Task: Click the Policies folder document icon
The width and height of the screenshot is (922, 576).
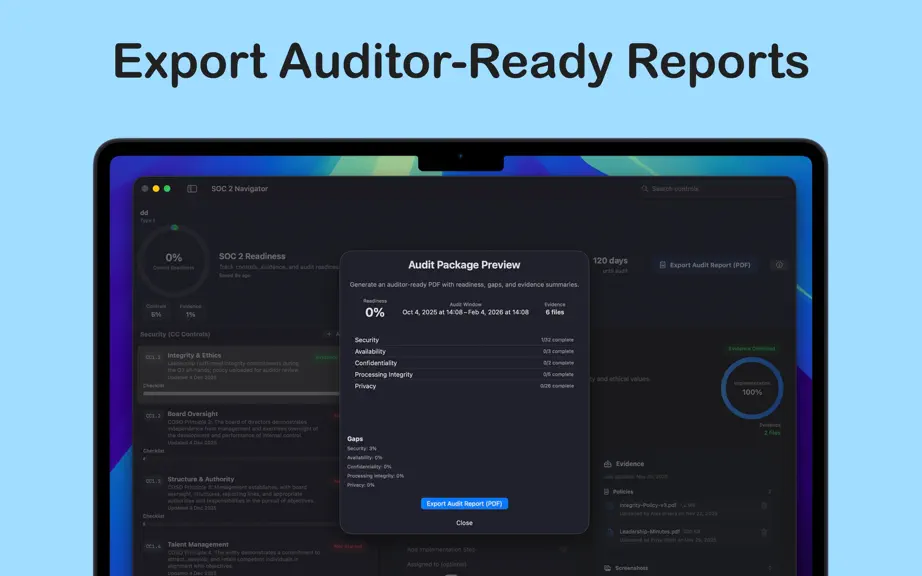Action: (x=606, y=492)
